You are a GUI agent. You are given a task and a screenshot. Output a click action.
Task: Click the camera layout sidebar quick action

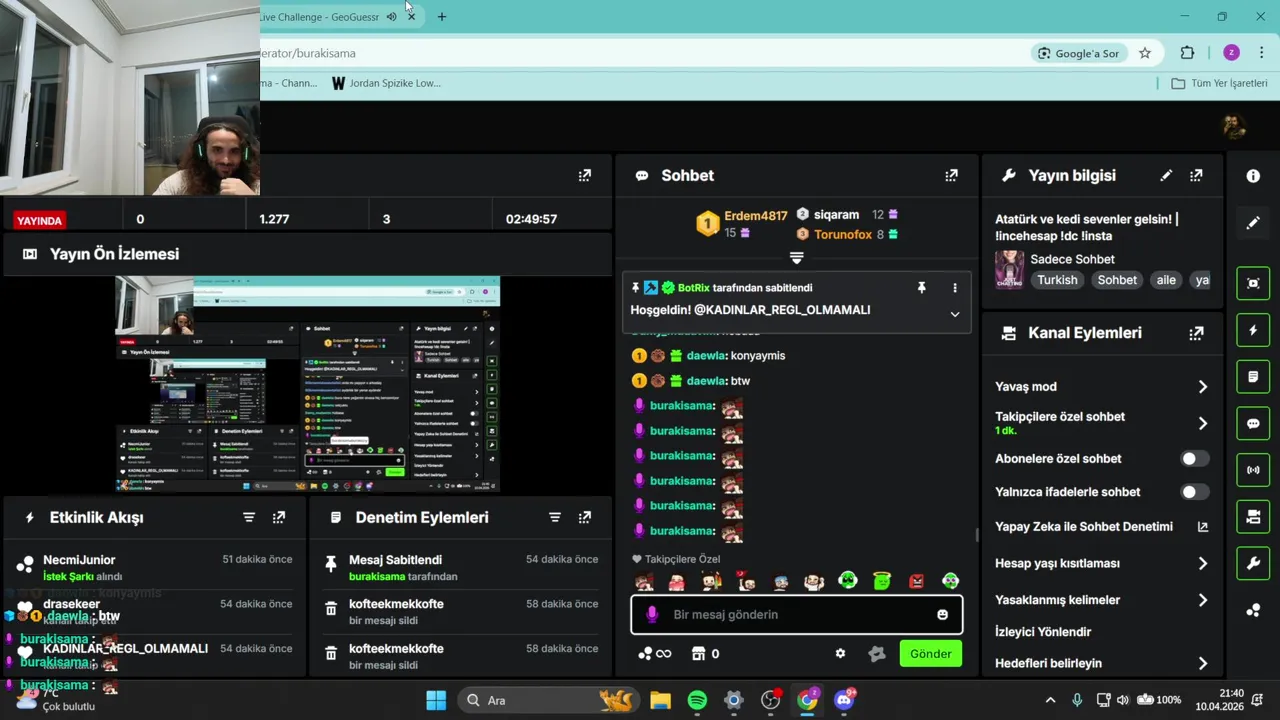click(x=1253, y=517)
